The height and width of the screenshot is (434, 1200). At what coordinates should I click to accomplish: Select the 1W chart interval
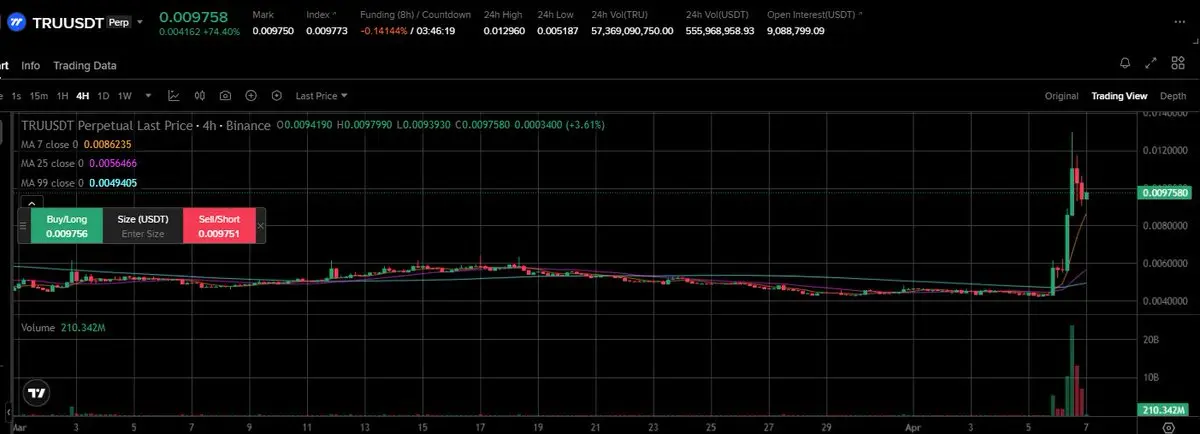[x=124, y=96]
